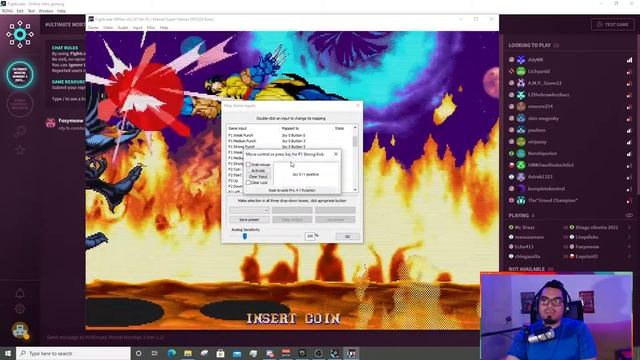The width and height of the screenshot is (640, 360).
Task: Open the second game channel circle in the sidebar
Action: 20,104
